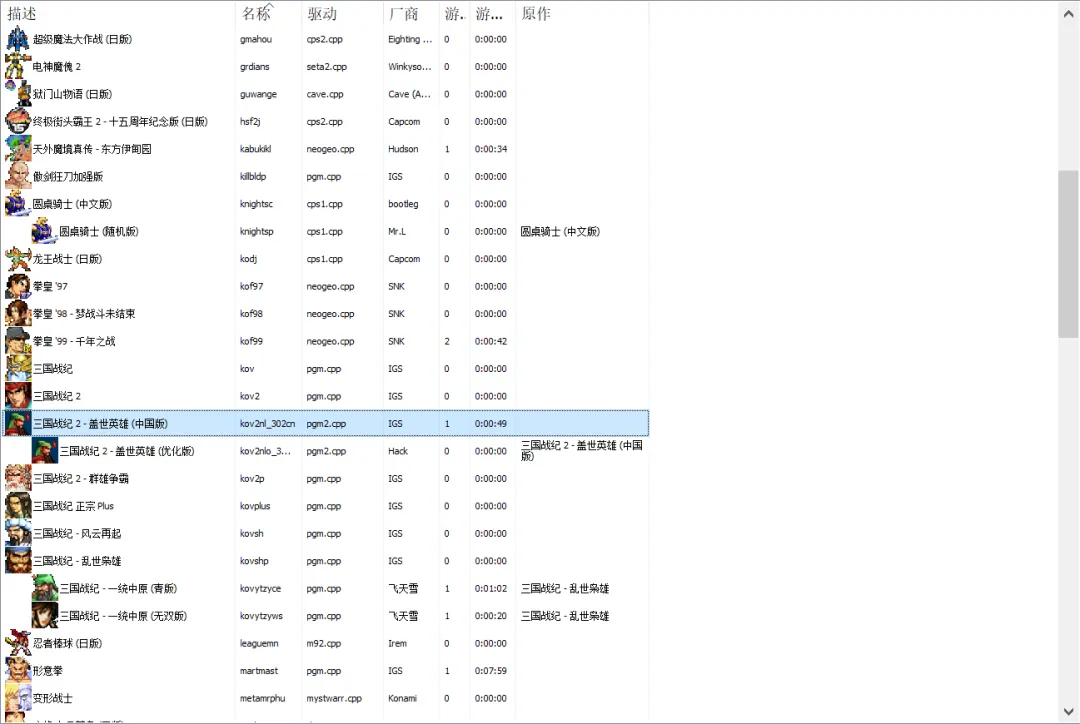1080x724 pixels.
Task: Click the bootleg manufacturer cell
Action: (x=403, y=204)
